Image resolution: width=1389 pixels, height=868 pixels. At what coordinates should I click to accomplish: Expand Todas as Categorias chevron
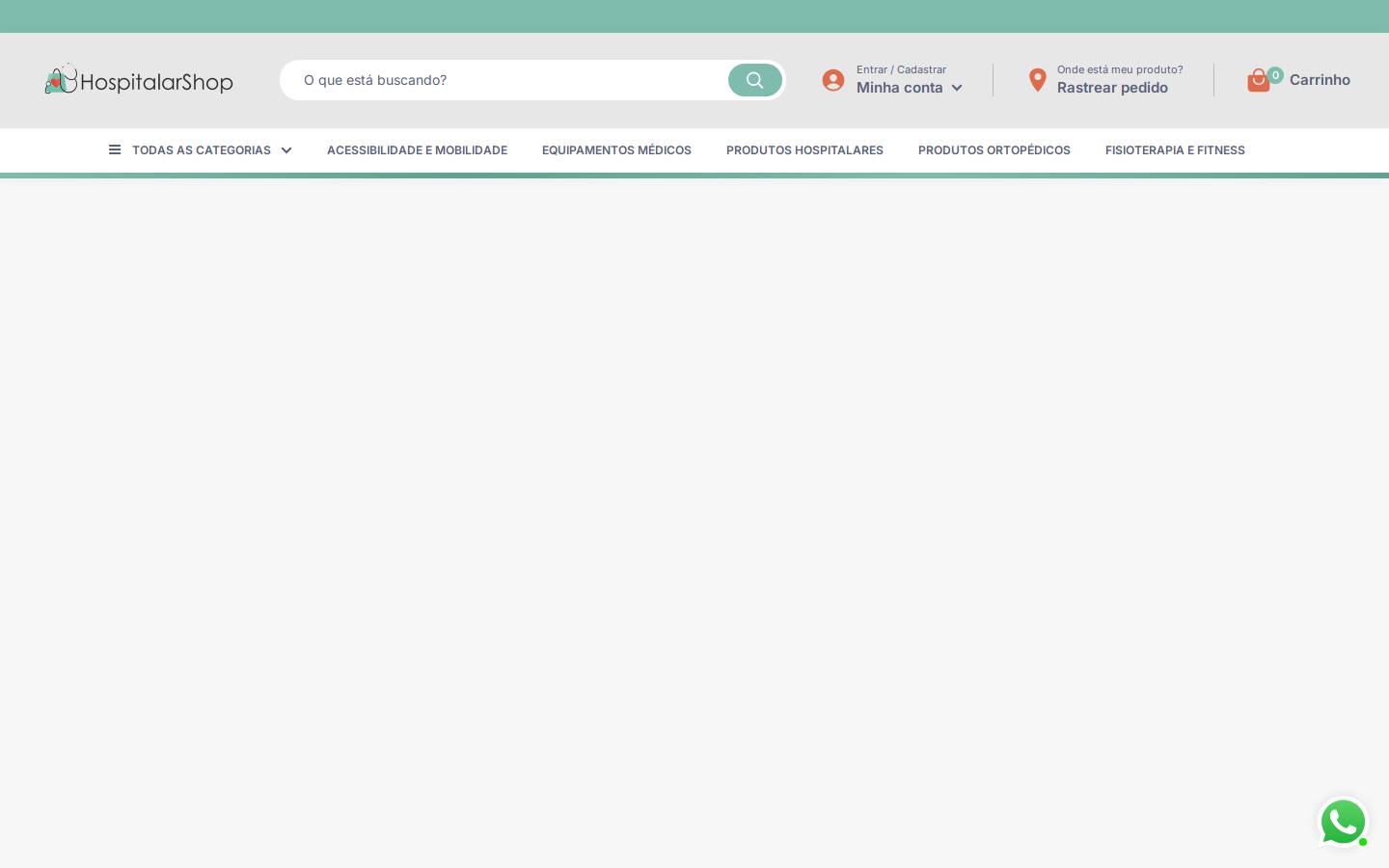pos(286,150)
